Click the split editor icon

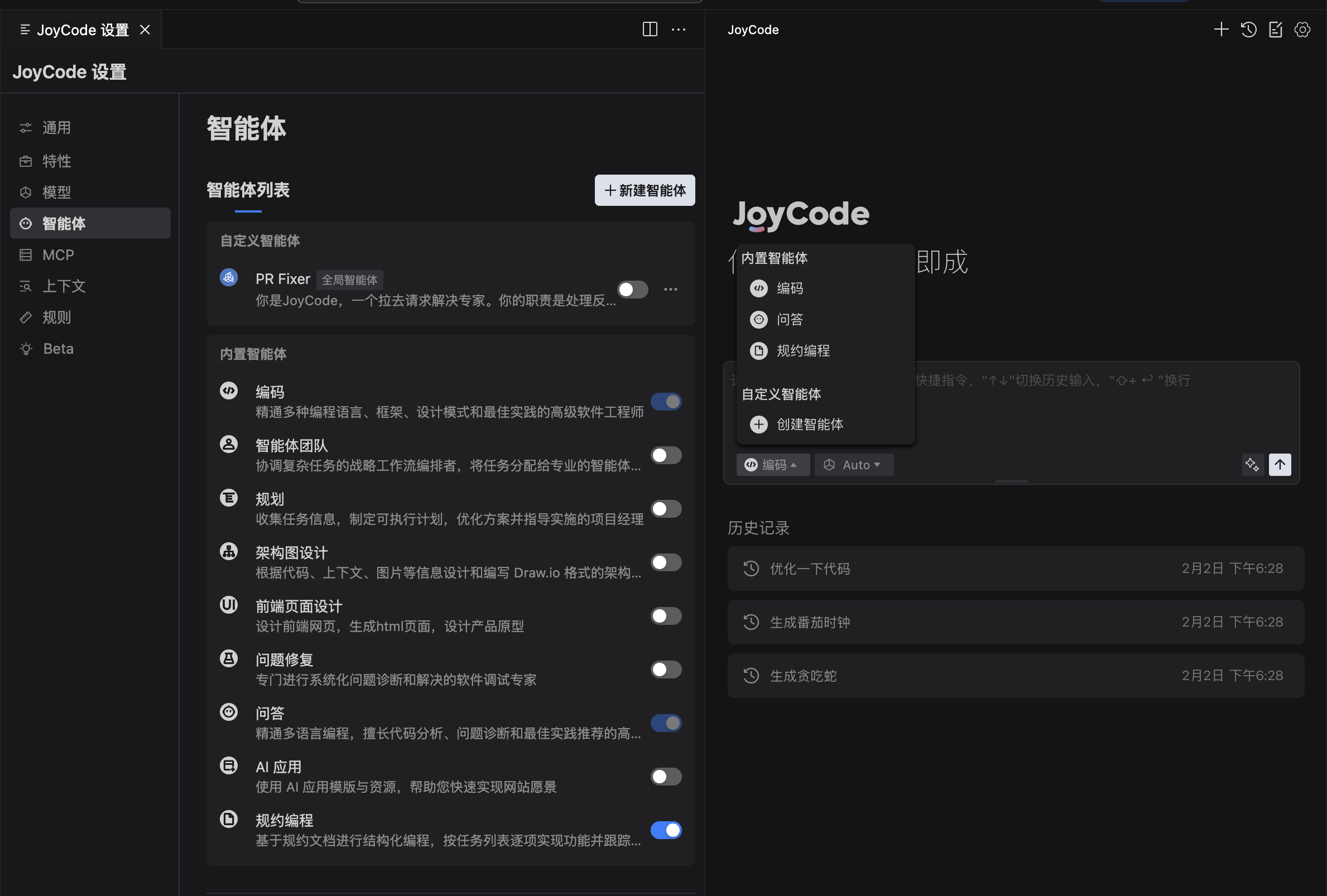(650, 29)
